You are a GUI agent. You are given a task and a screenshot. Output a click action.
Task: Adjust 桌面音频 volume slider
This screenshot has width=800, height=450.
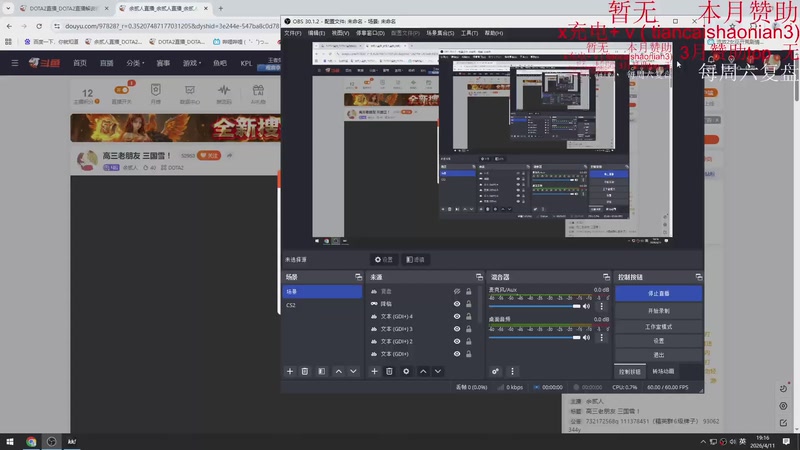tap(535, 337)
